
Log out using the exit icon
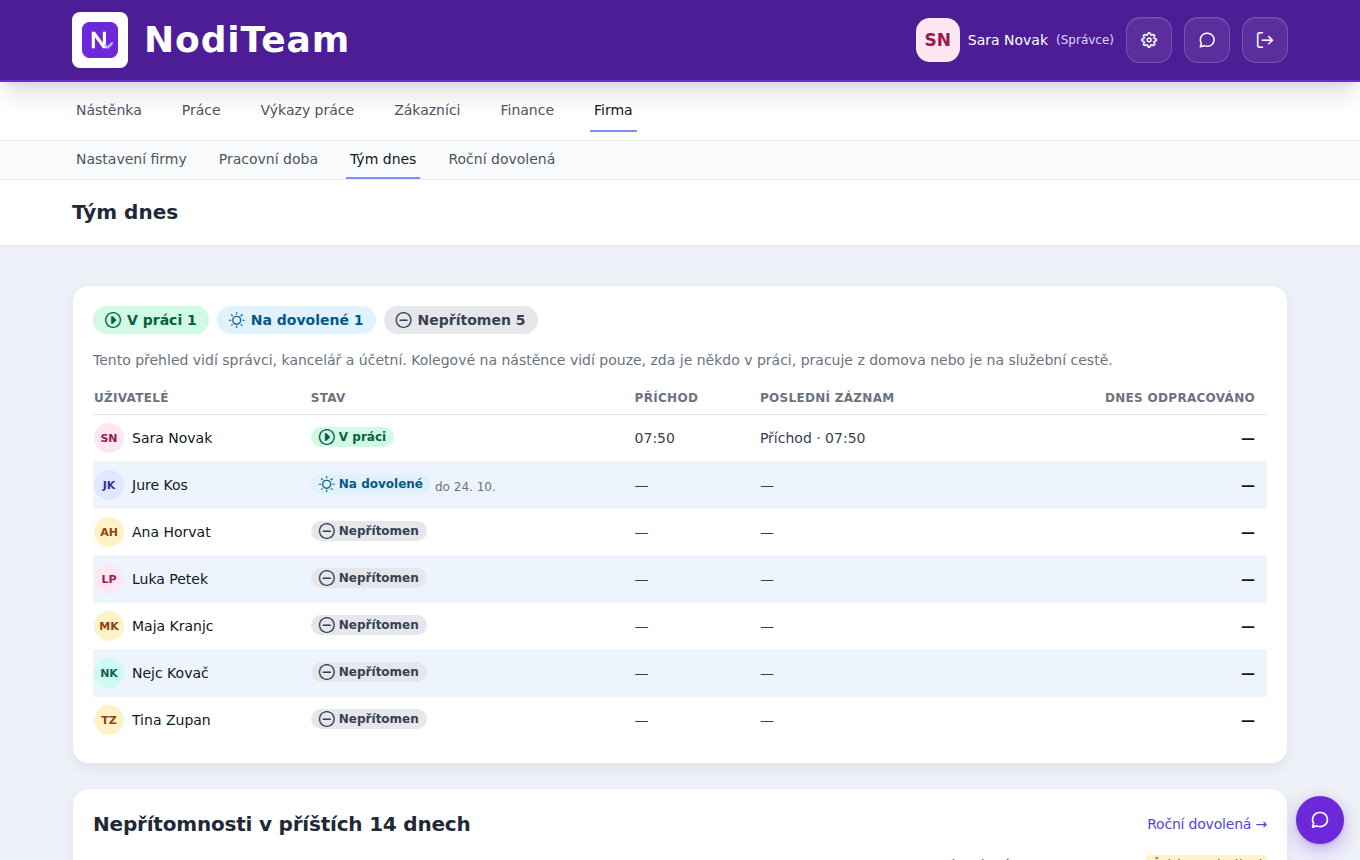(1265, 40)
